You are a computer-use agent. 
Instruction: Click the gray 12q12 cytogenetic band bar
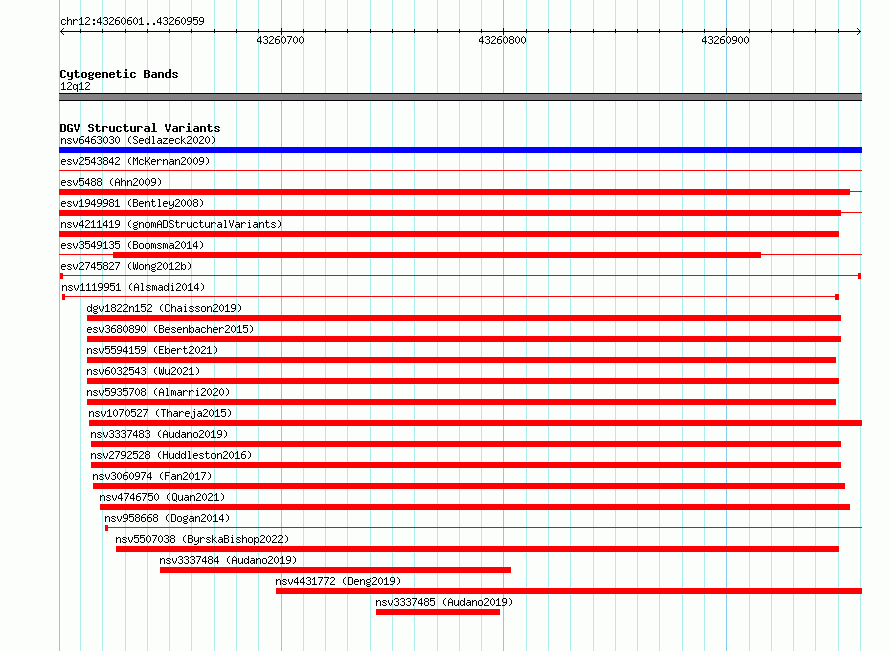point(460,98)
